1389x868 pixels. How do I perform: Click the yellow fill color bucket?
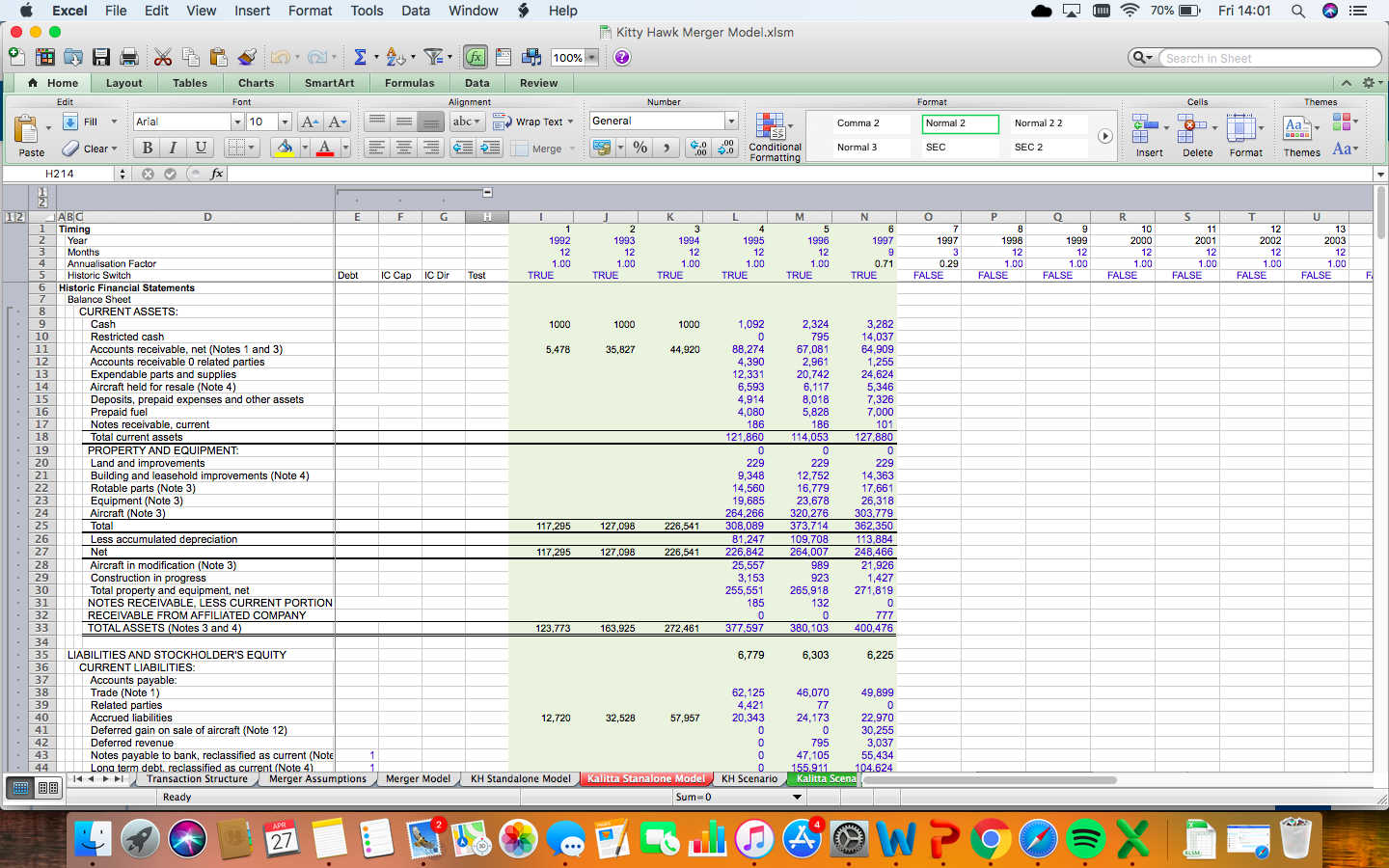tap(284, 148)
